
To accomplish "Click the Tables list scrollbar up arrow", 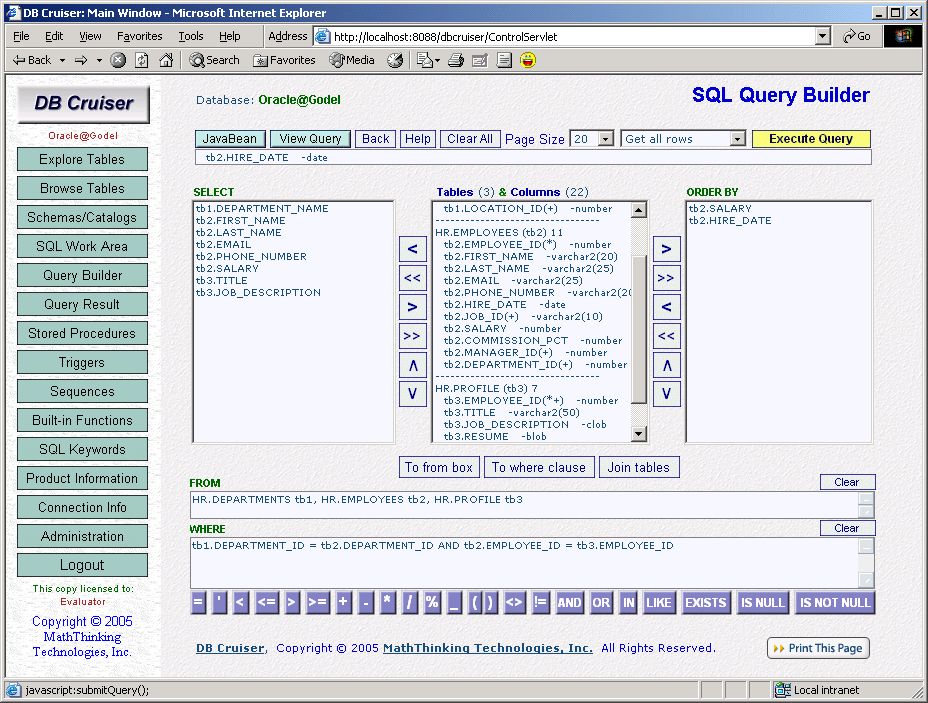I will 639,210.
